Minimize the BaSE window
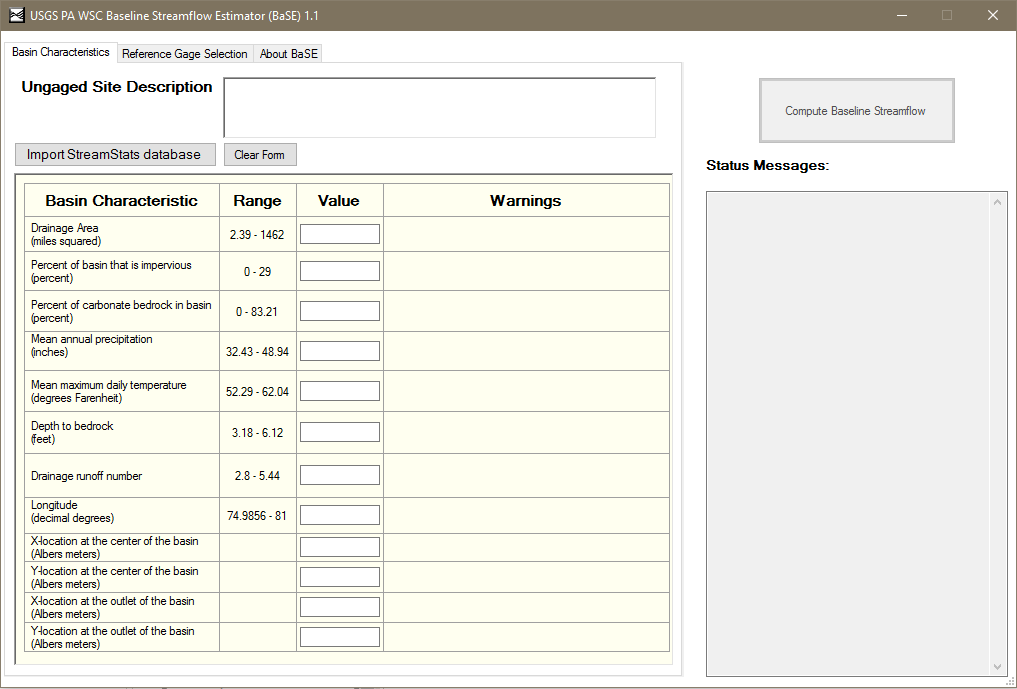The height and width of the screenshot is (689, 1017). pyautogui.click(x=902, y=15)
